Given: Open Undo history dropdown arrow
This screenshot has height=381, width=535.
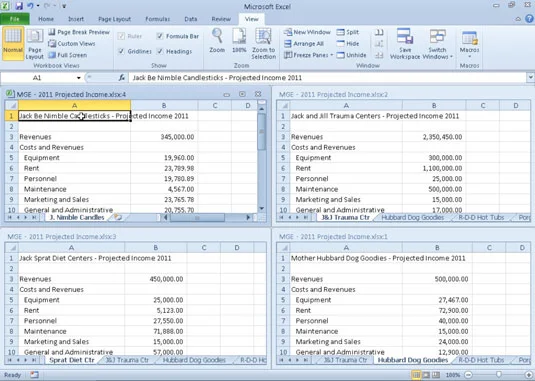Looking at the screenshot, I should tap(38, 6).
